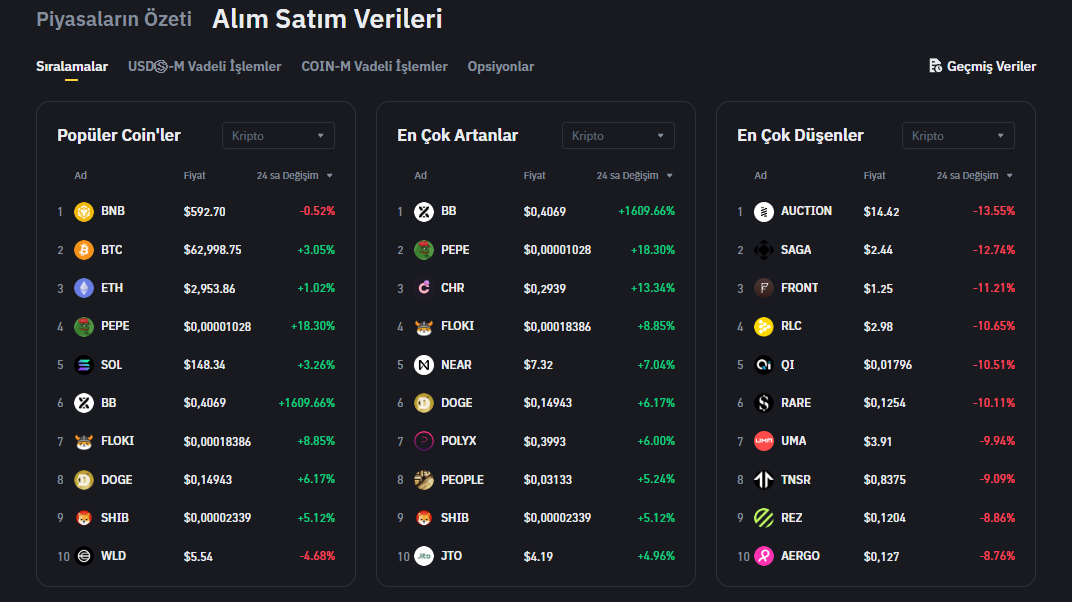
Task: Click the AUCTION coin icon
Action: point(764,212)
